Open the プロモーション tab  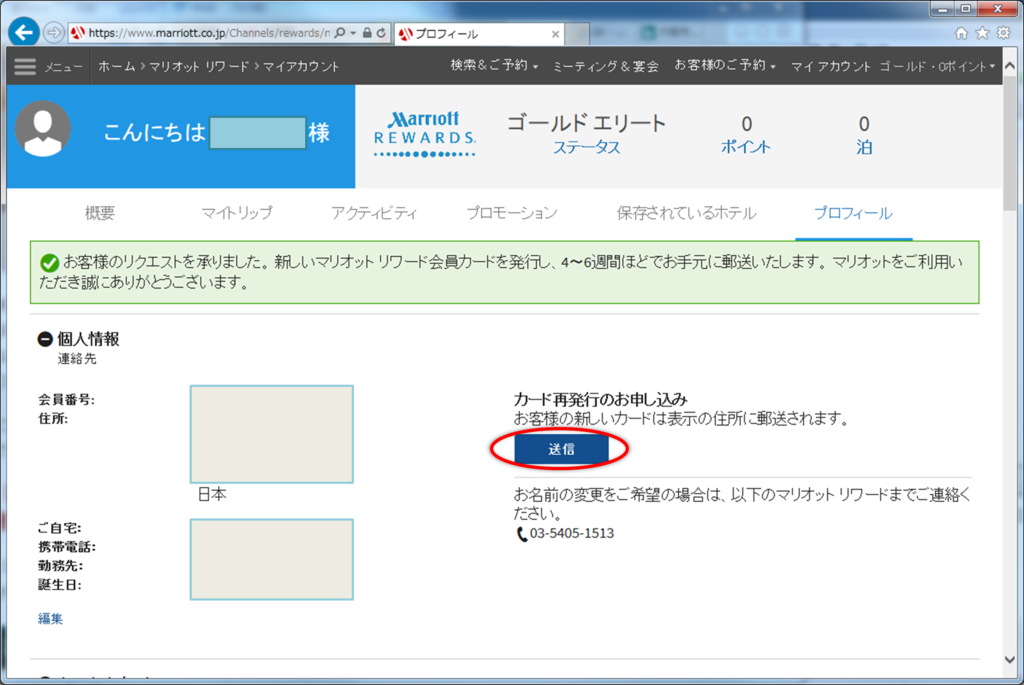(511, 213)
